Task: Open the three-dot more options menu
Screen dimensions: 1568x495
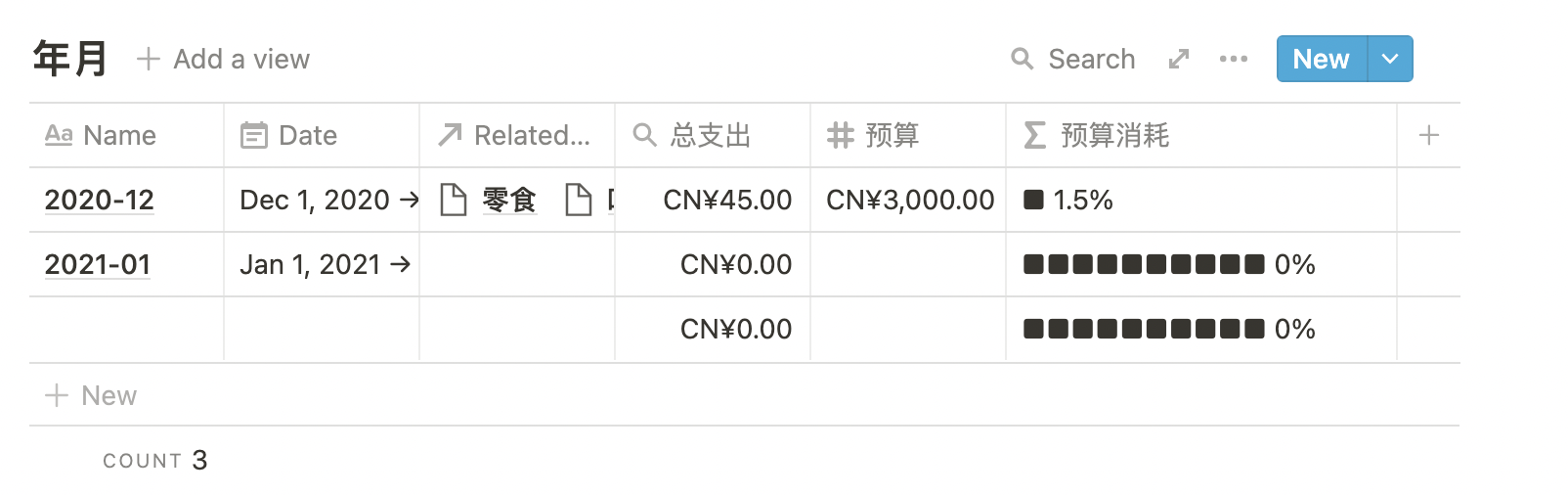Action: 1234,59
